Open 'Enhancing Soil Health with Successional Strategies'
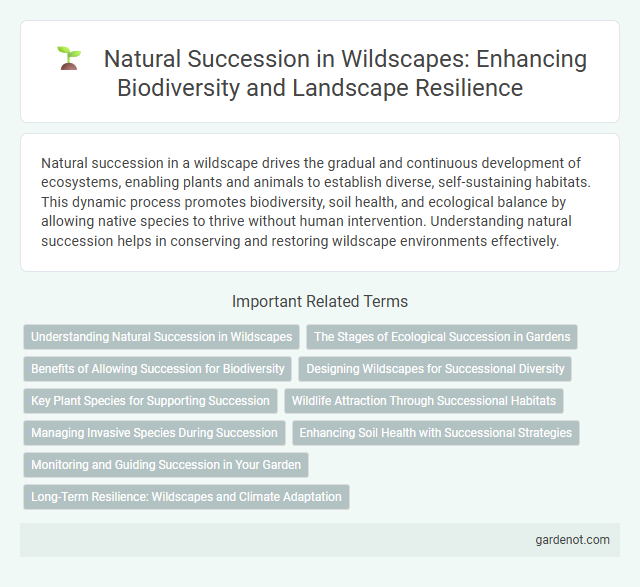 tap(436, 433)
